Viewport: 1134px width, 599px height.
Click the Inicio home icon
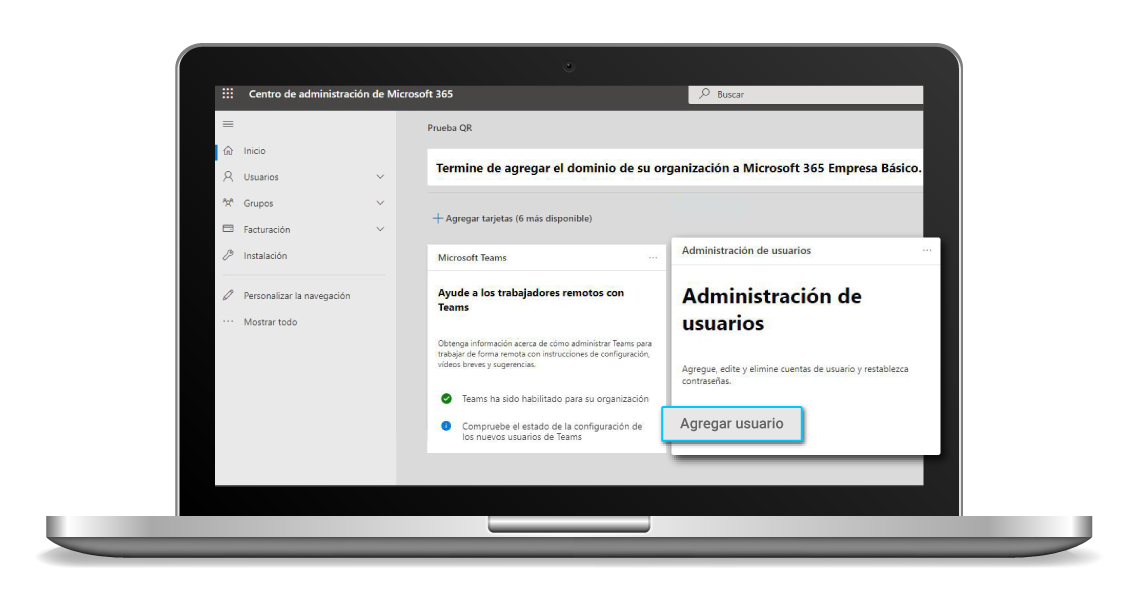229,150
